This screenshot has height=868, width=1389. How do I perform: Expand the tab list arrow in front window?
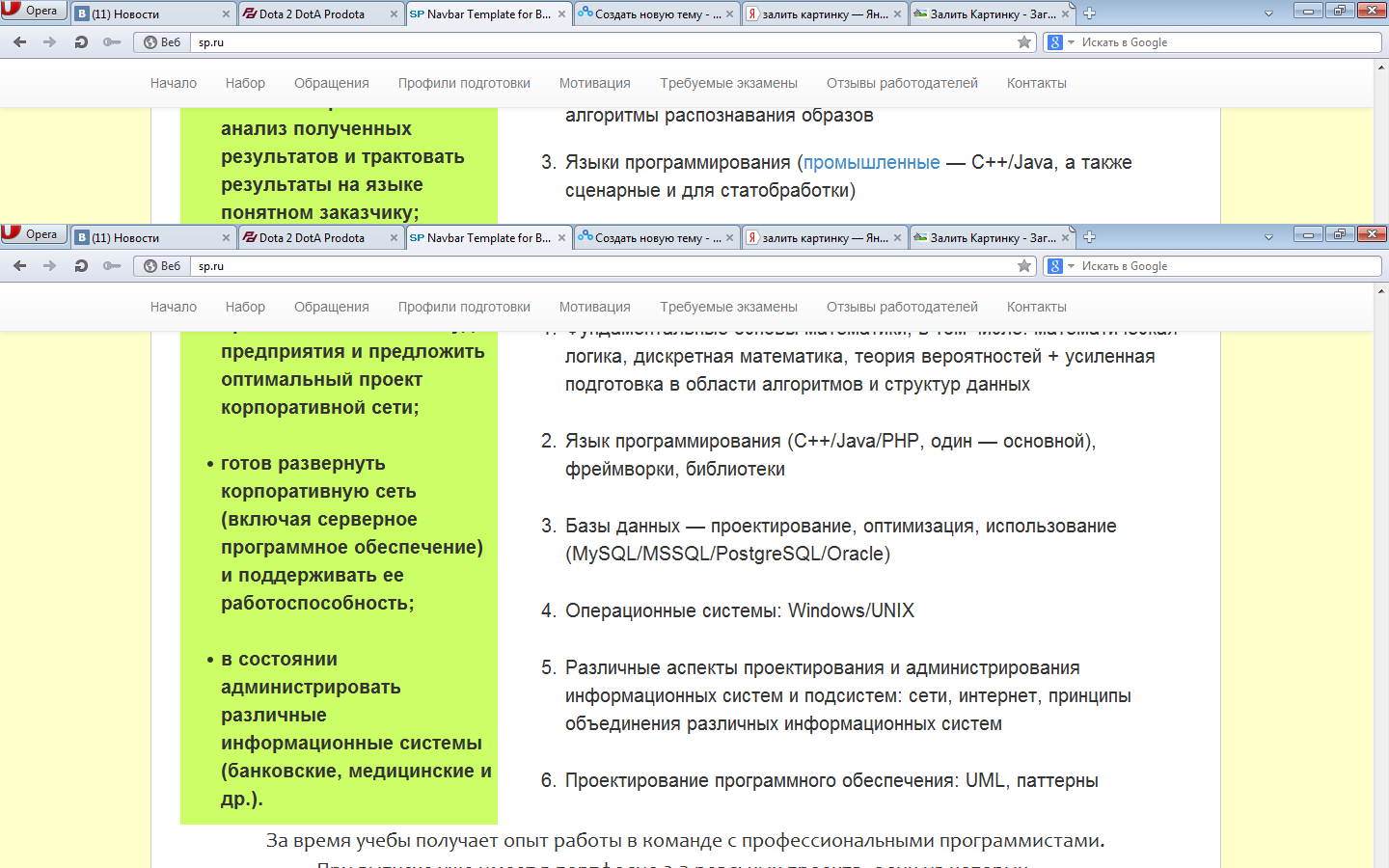(1268, 237)
